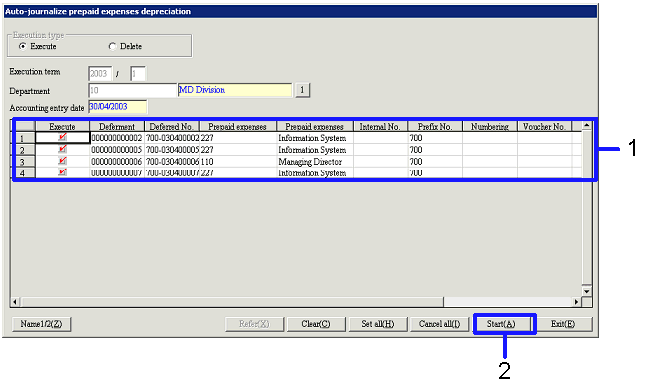Click the Prefix No. column header
The image size is (650, 388).
click(435, 126)
